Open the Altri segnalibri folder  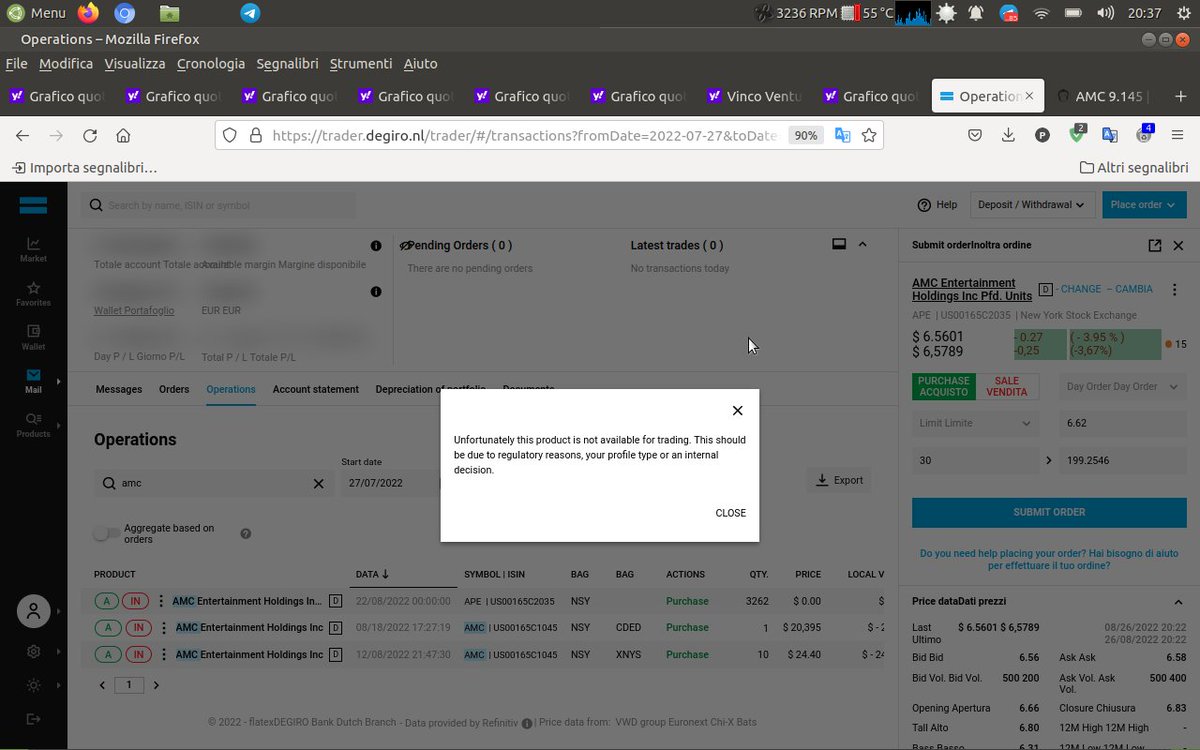(x=1134, y=168)
